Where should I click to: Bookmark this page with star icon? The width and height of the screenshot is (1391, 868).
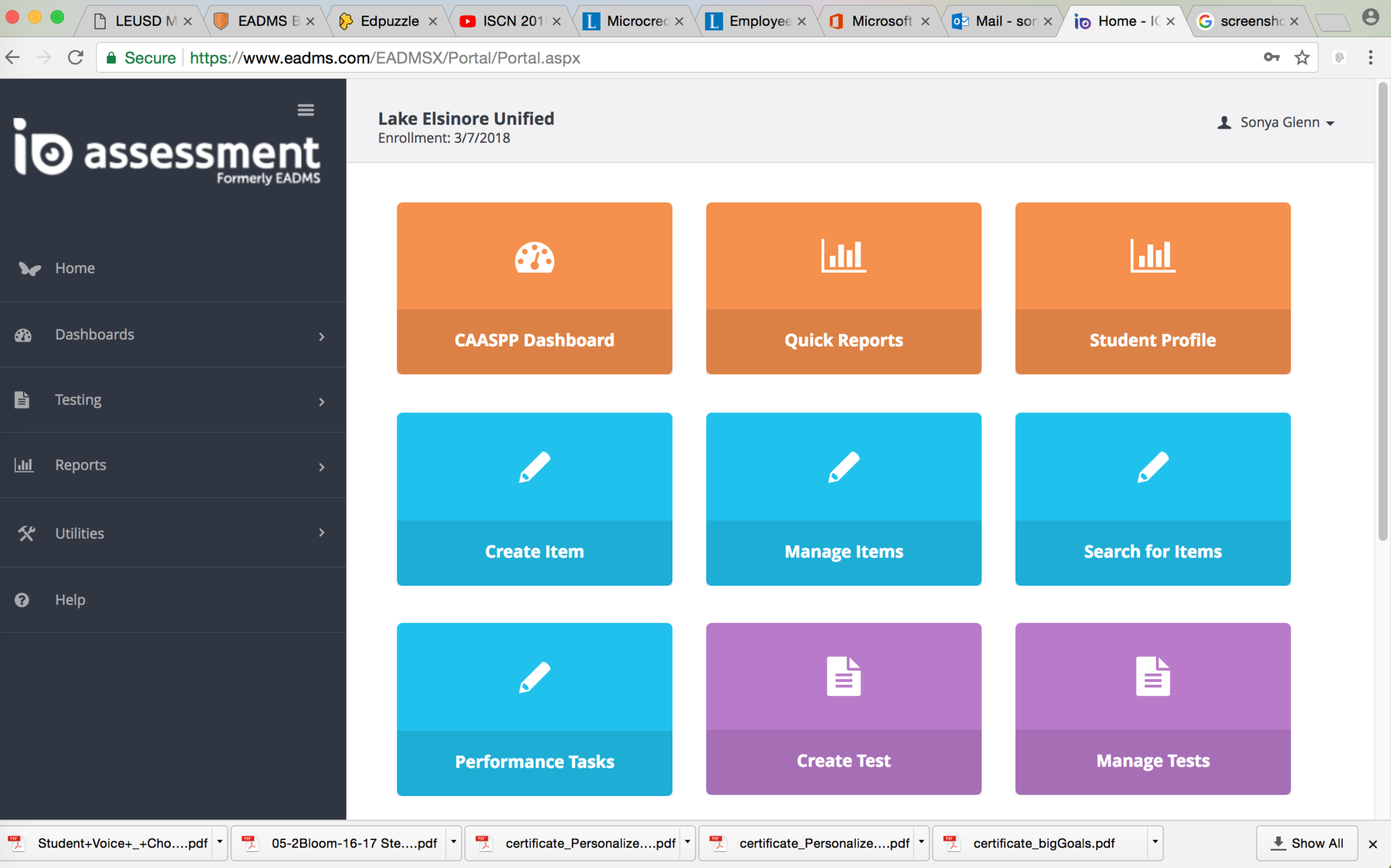pyautogui.click(x=1301, y=58)
